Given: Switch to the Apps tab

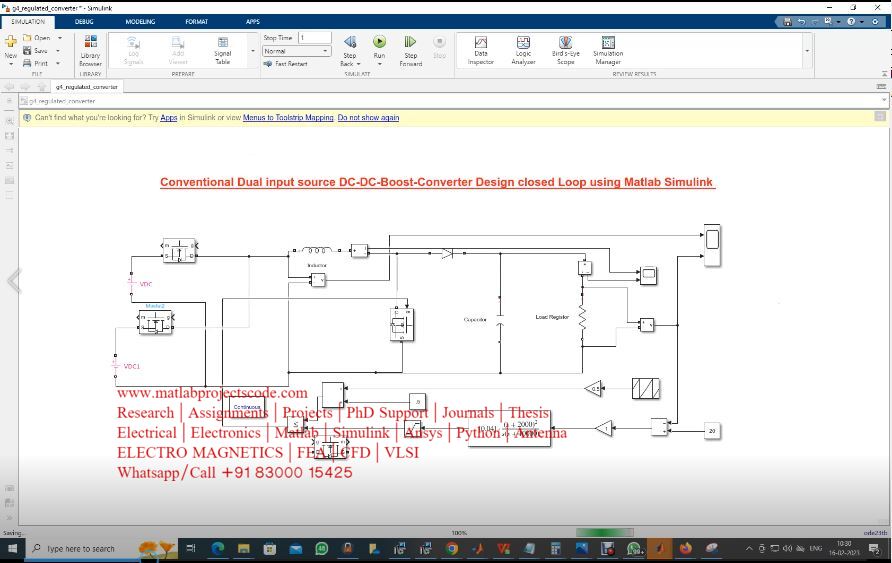Looking at the screenshot, I should [253, 22].
